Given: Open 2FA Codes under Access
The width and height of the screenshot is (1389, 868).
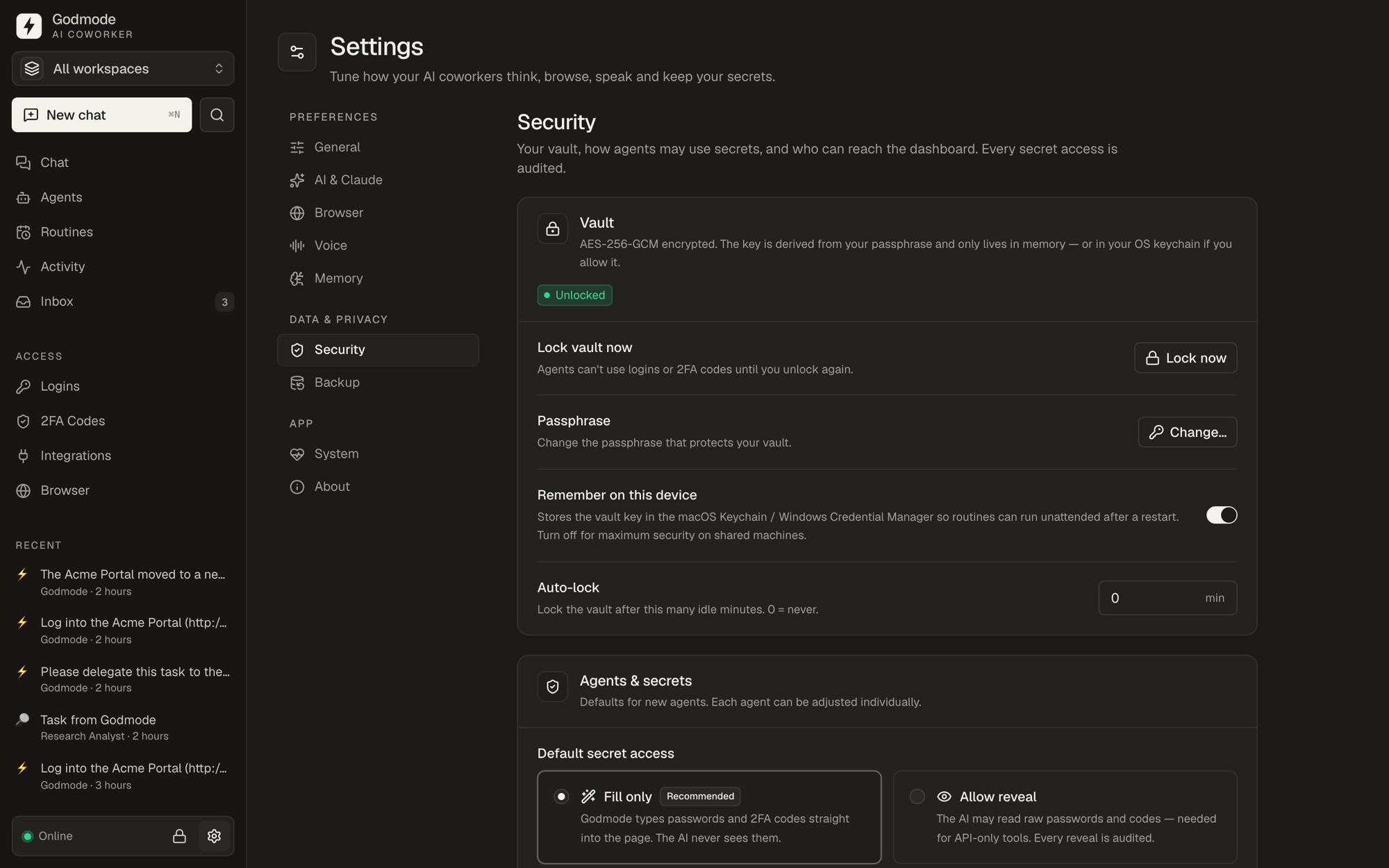Looking at the screenshot, I should (x=123, y=421).
